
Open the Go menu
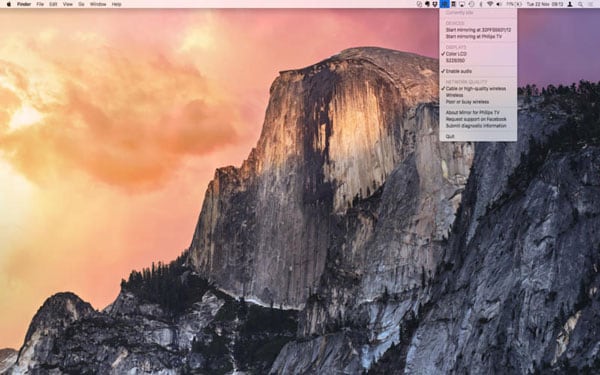(x=81, y=4)
